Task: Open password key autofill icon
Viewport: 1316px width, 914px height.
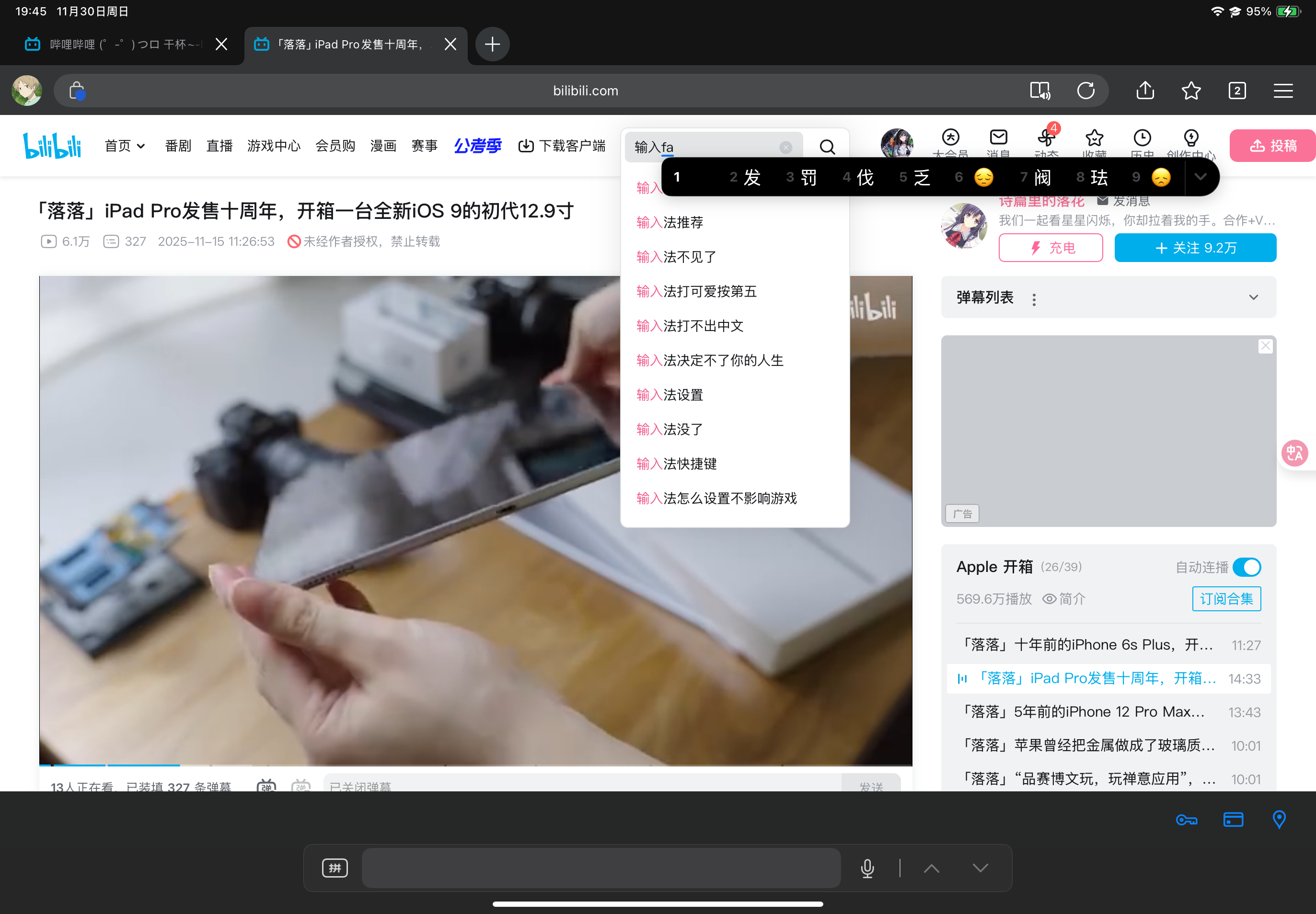Action: (1186, 820)
